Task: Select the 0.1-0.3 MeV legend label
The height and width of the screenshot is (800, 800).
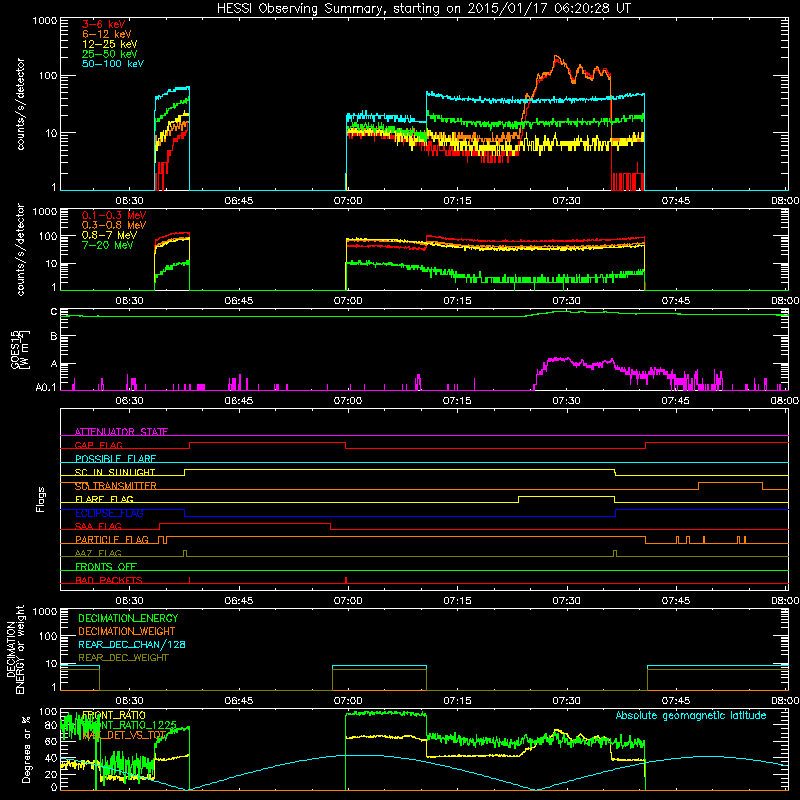Action: pos(114,215)
